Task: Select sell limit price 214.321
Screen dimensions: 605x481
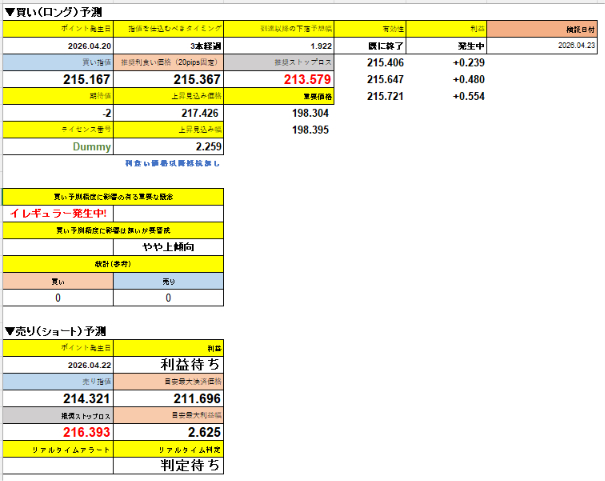Action: click(x=58, y=398)
